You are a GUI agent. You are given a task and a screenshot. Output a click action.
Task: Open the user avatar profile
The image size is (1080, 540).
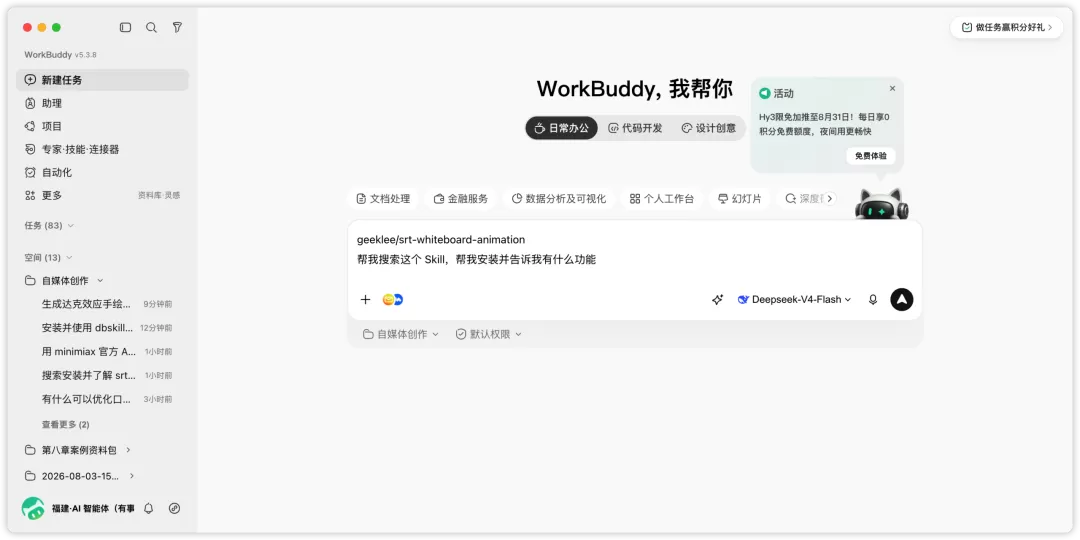click(32, 508)
